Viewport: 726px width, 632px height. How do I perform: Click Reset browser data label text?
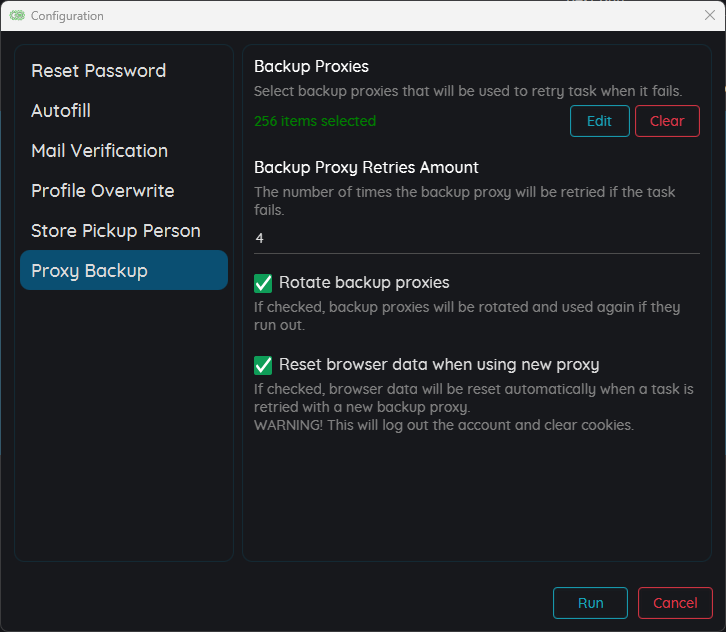(x=439, y=365)
